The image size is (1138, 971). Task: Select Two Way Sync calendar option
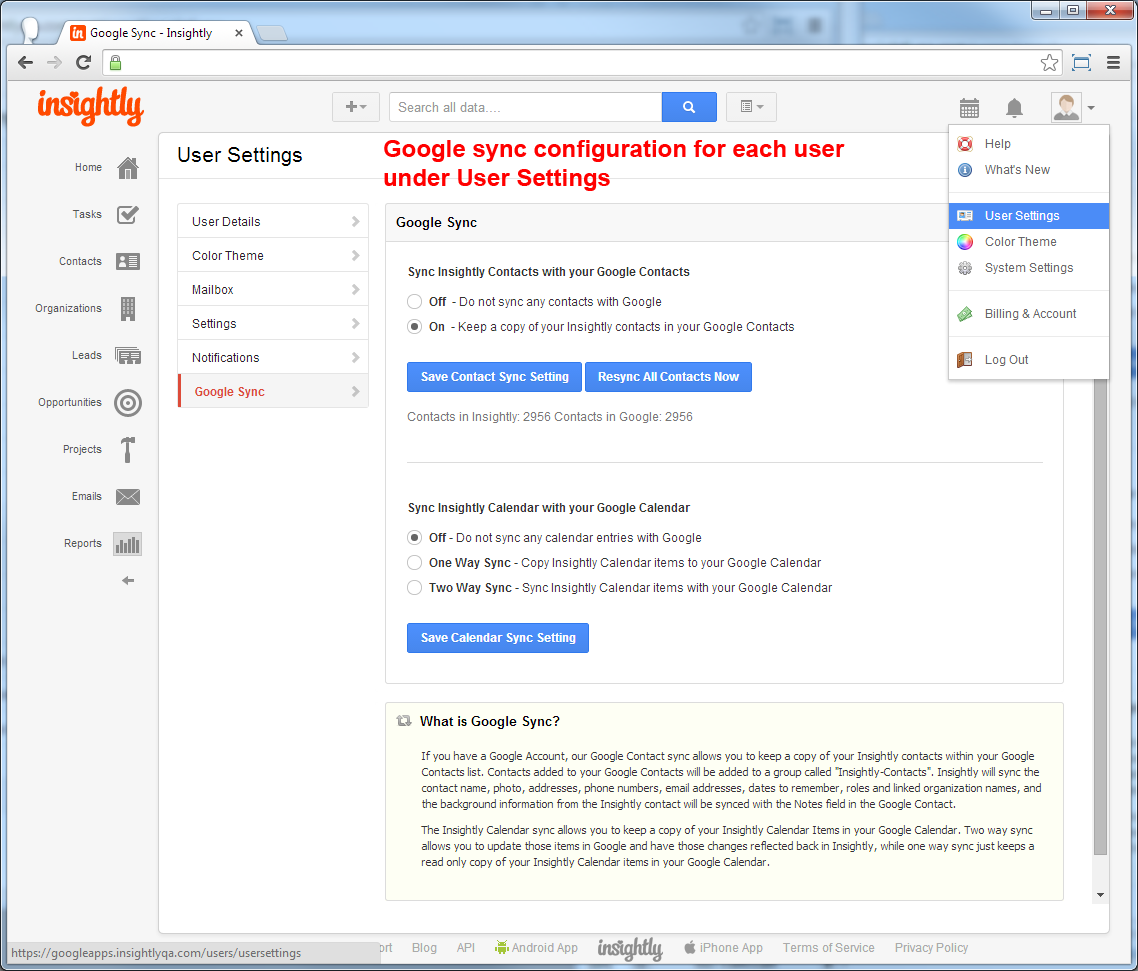pyautogui.click(x=414, y=588)
